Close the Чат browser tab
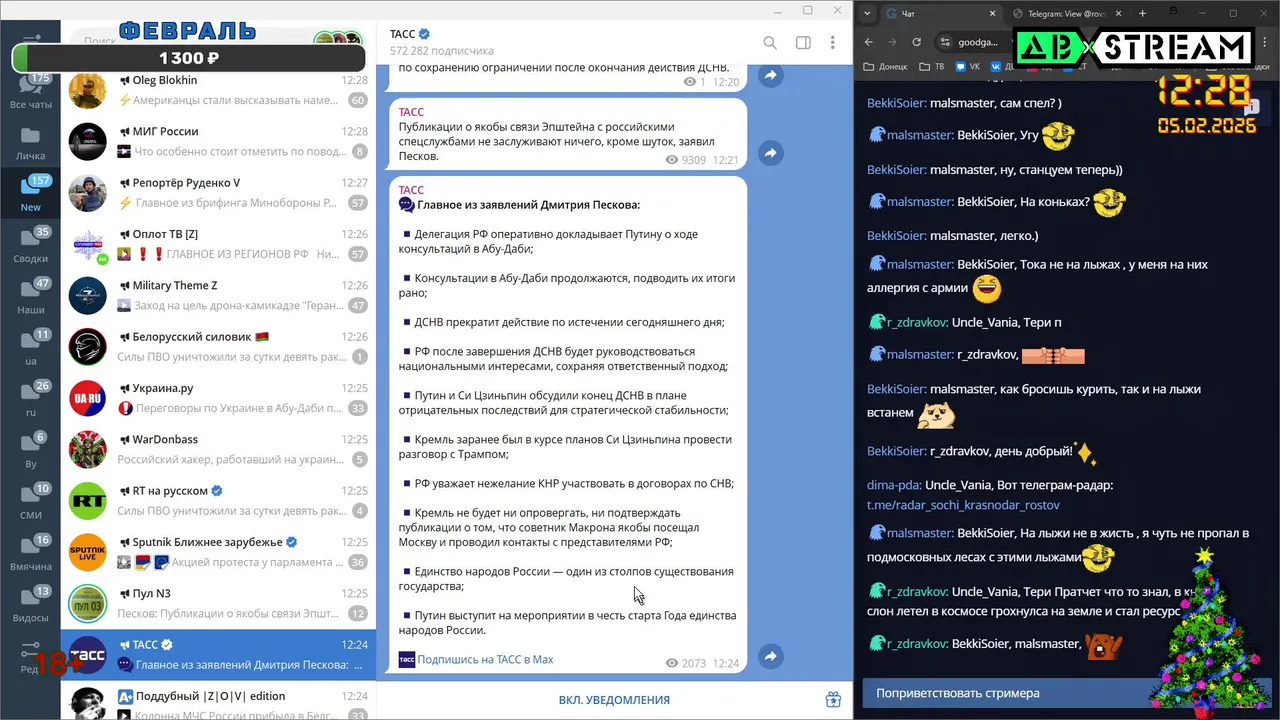Screen dimensions: 1280x720 [x=993, y=13]
